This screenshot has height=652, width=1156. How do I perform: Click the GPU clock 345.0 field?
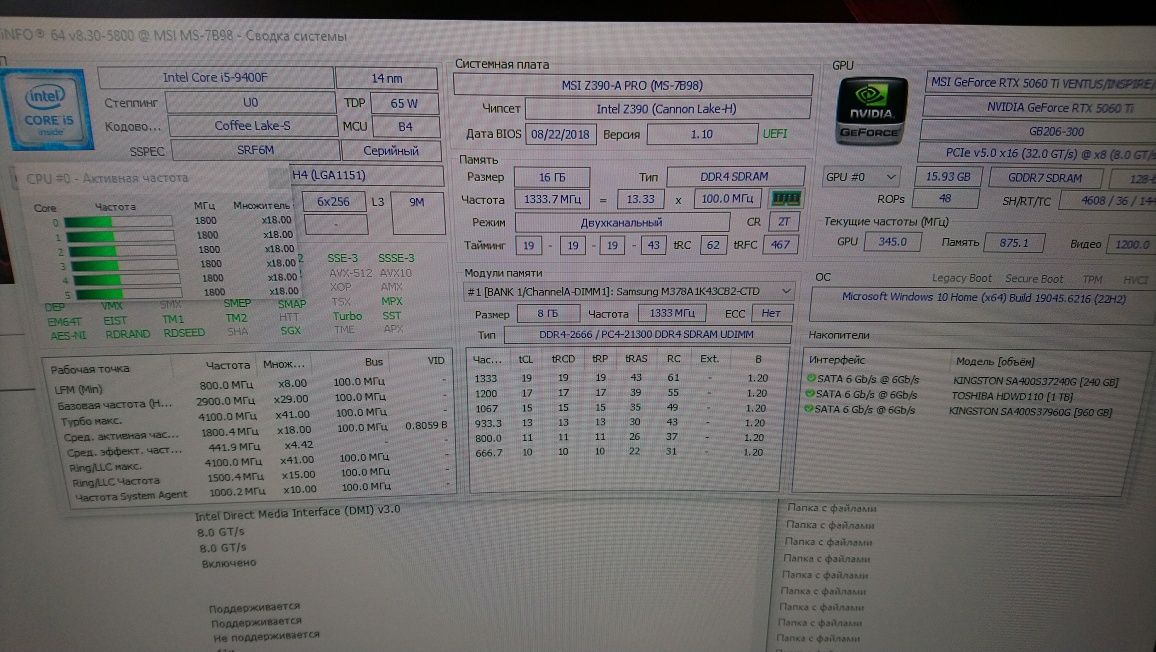click(x=892, y=242)
